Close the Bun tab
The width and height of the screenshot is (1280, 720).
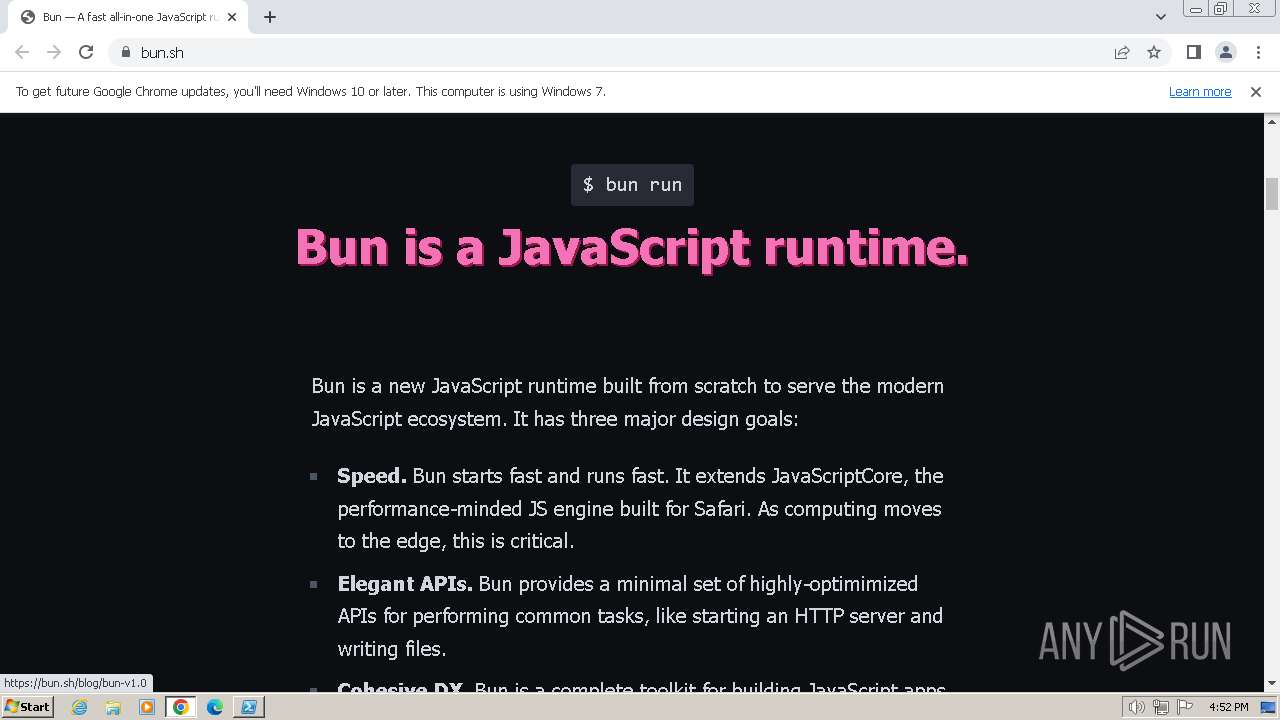coord(232,17)
